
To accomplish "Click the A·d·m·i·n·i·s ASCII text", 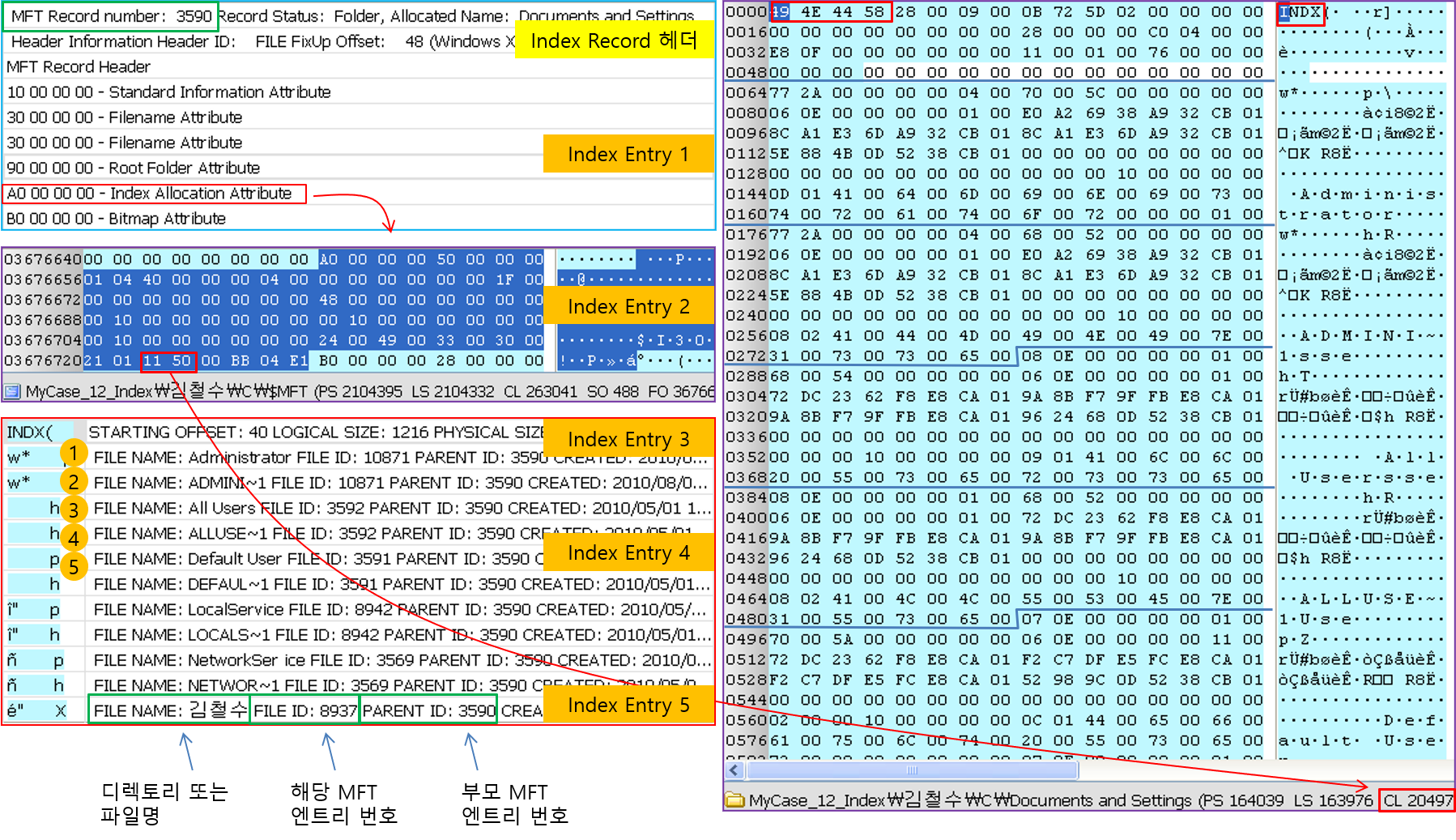I will [1368, 194].
